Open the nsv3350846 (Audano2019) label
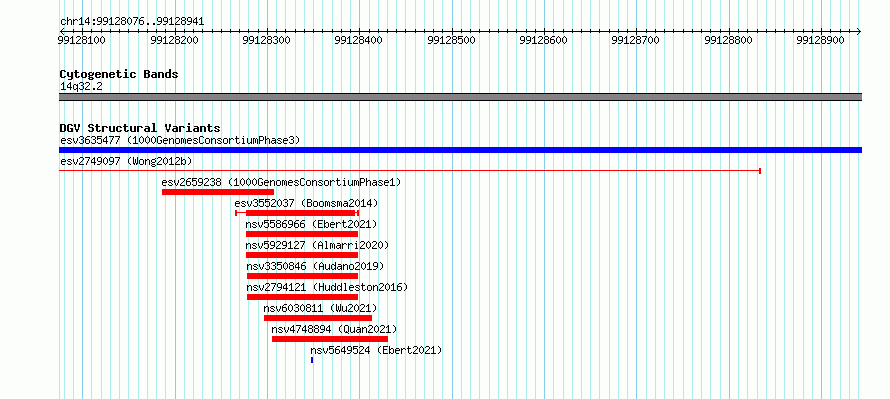This screenshot has height=399, width=890. [x=315, y=266]
